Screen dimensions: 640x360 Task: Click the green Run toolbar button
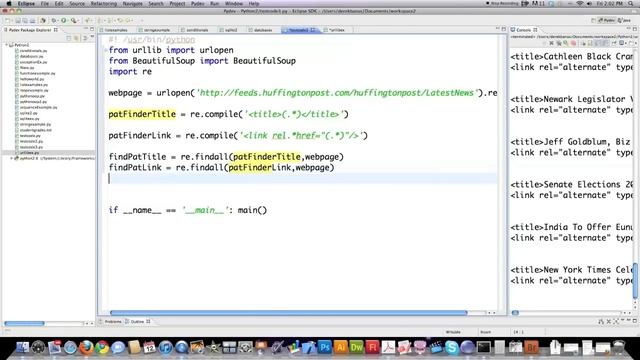point(63,20)
